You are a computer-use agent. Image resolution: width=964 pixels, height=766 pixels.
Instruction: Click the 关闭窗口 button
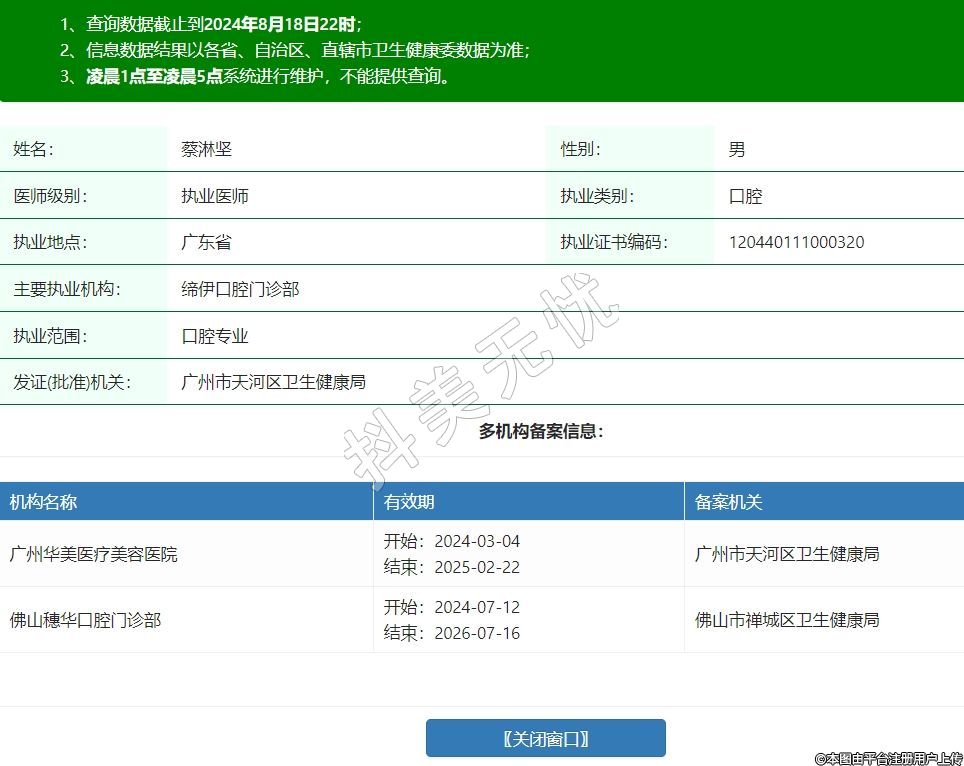545,739
